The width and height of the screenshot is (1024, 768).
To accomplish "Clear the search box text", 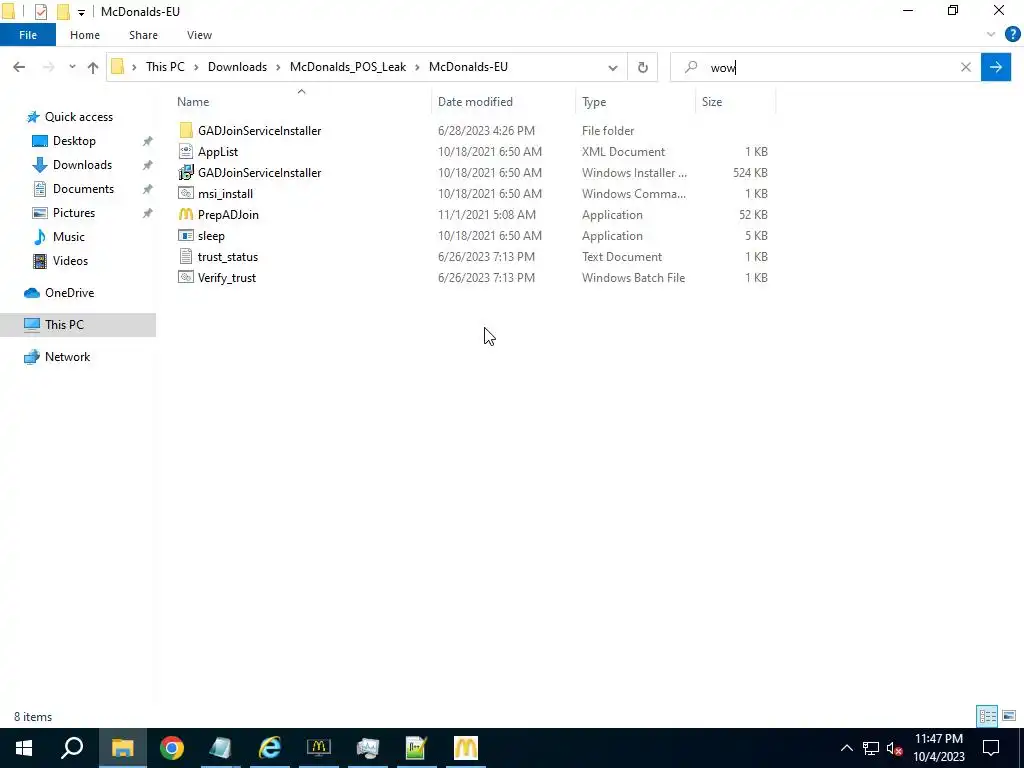I will (x=966, y=67).
